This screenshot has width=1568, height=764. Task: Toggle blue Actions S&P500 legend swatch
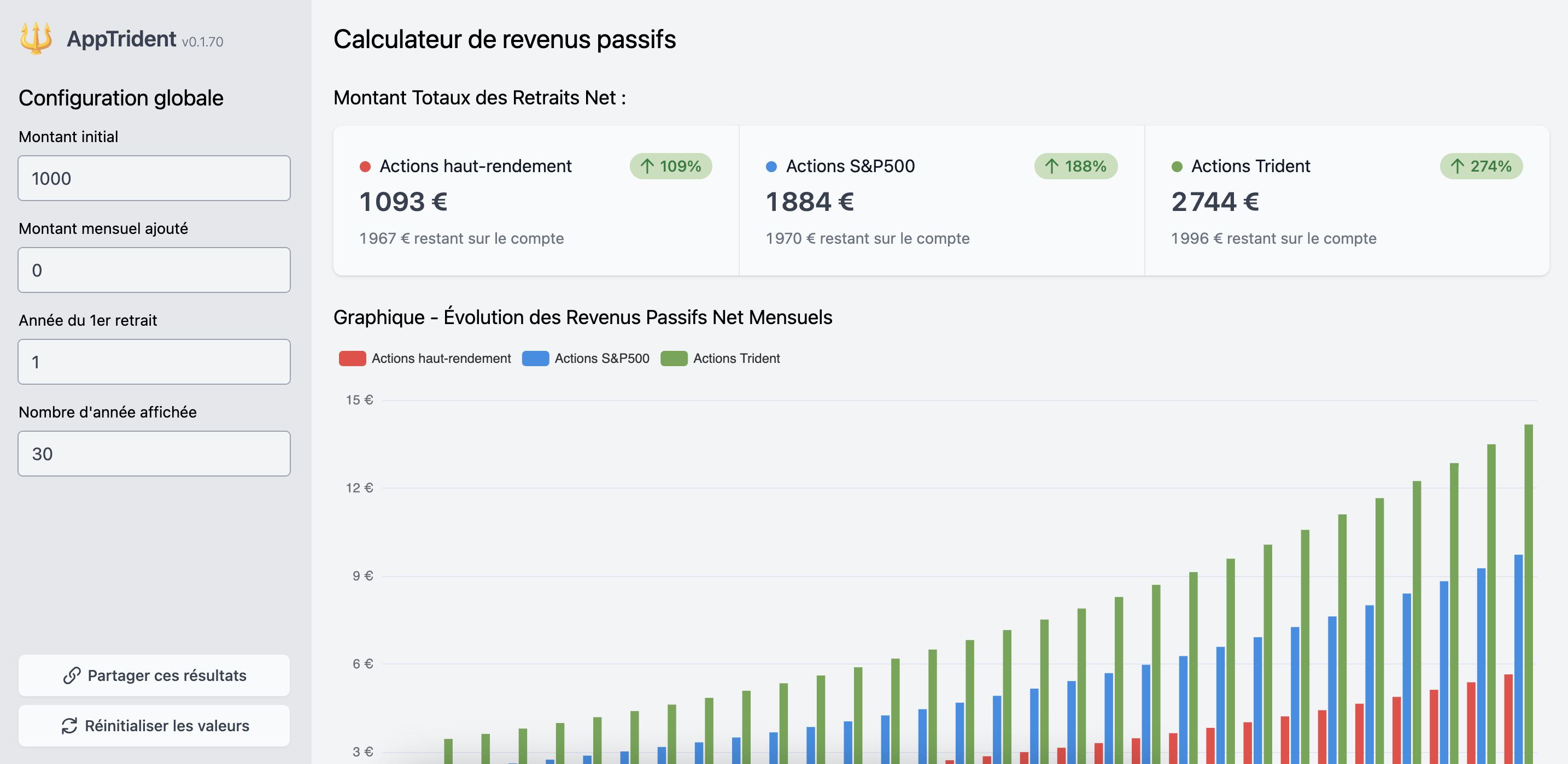click(x=536, y=359)
